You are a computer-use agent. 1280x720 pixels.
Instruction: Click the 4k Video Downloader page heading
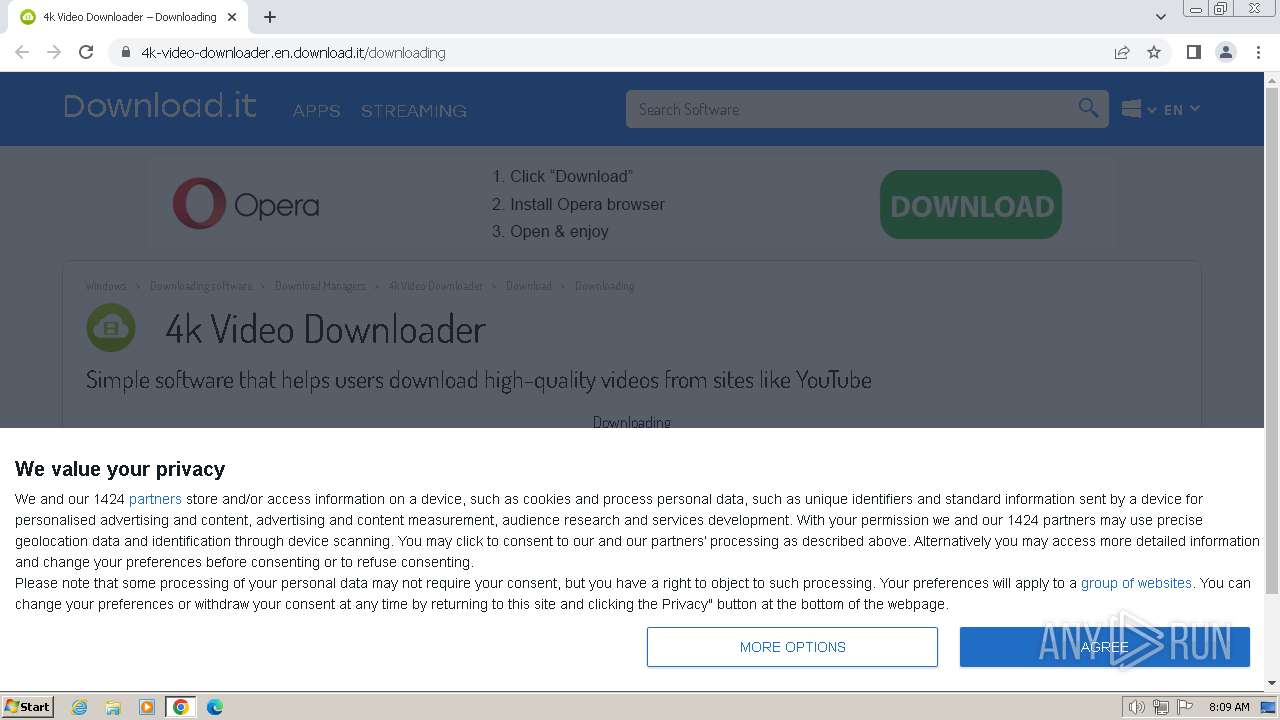[325, 329]
